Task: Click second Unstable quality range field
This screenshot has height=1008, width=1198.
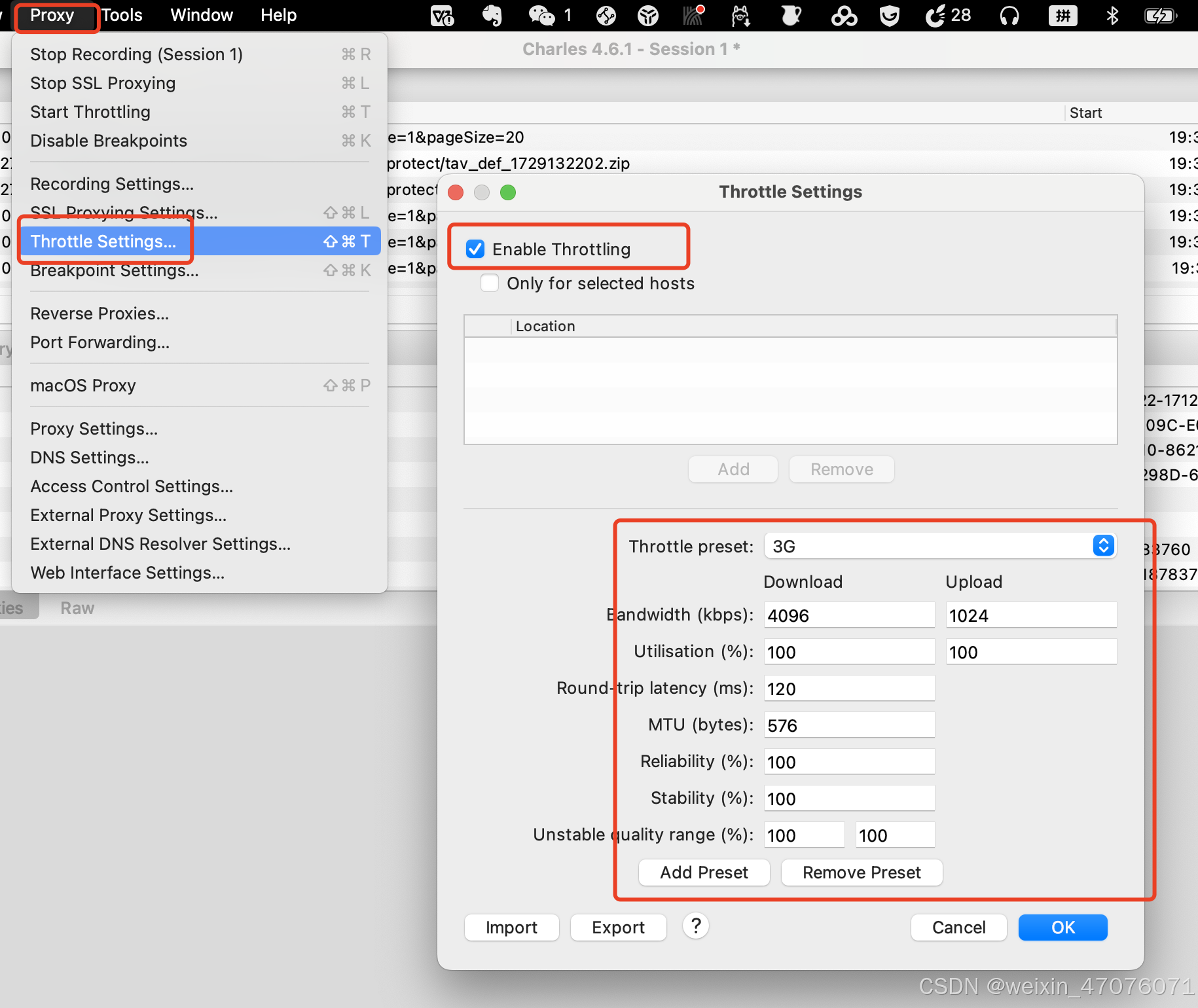Action: (896, 835)
